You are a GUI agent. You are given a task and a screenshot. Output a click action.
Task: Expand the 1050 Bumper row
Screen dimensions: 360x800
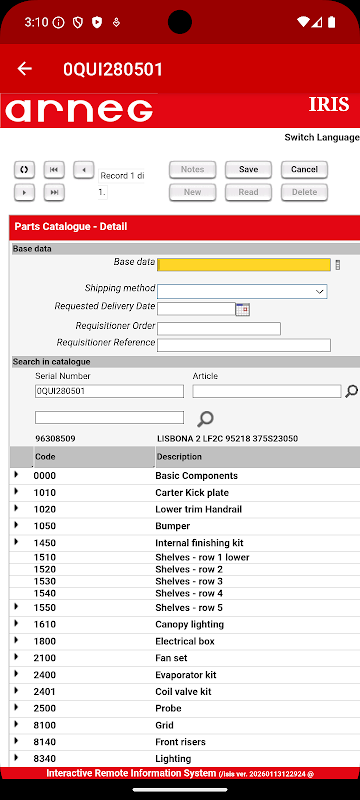[16, 524]
